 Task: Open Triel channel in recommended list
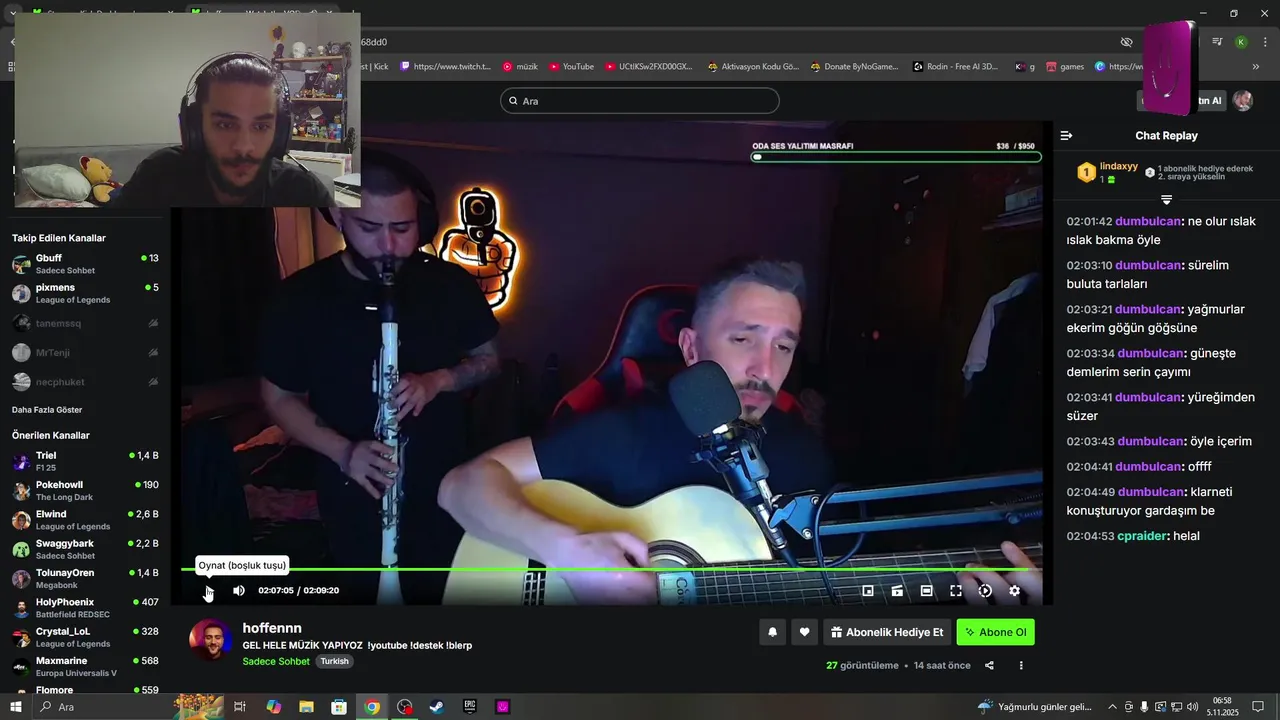tap(85, 461)
